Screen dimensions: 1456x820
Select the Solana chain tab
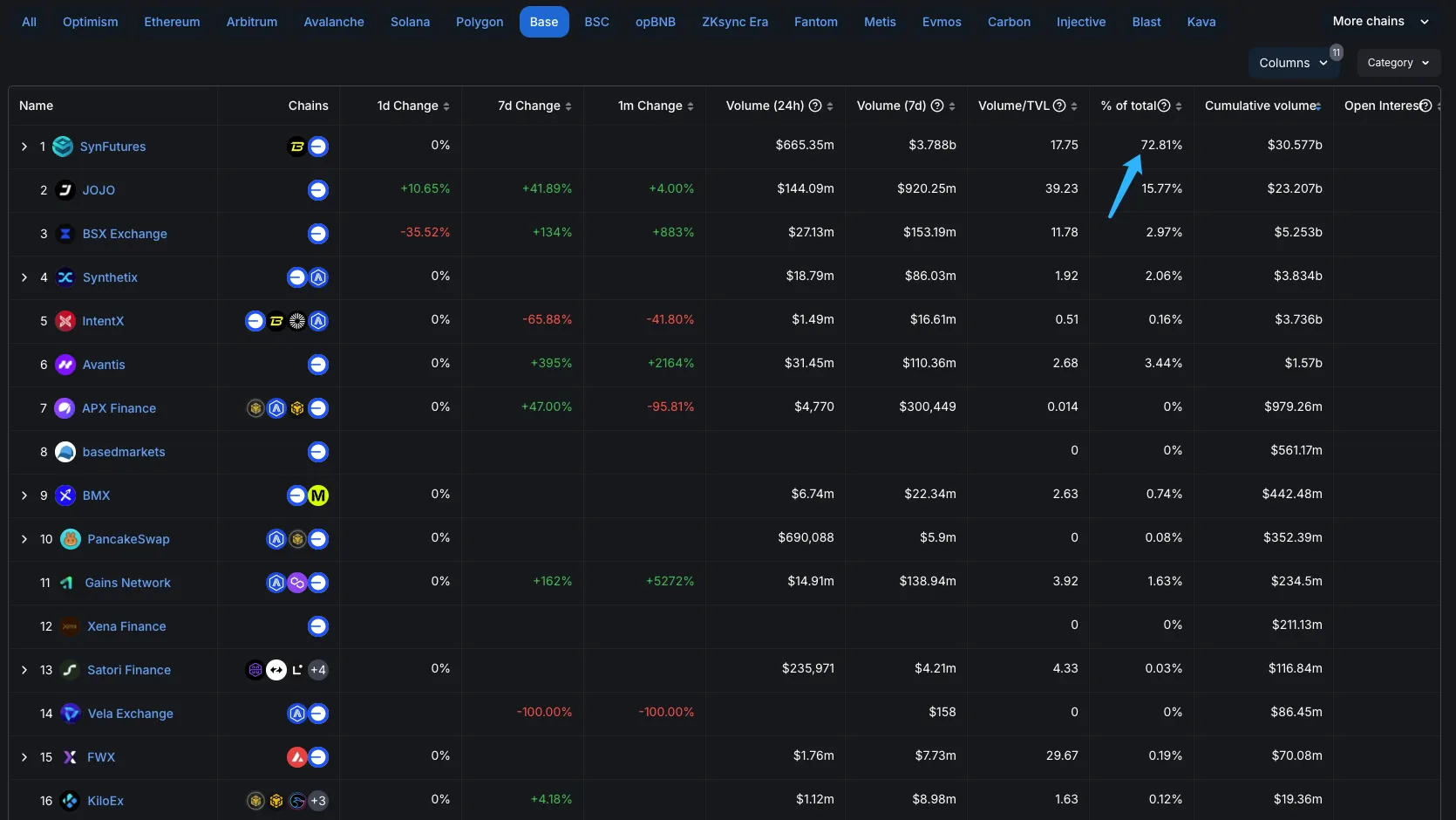[410, 22]
